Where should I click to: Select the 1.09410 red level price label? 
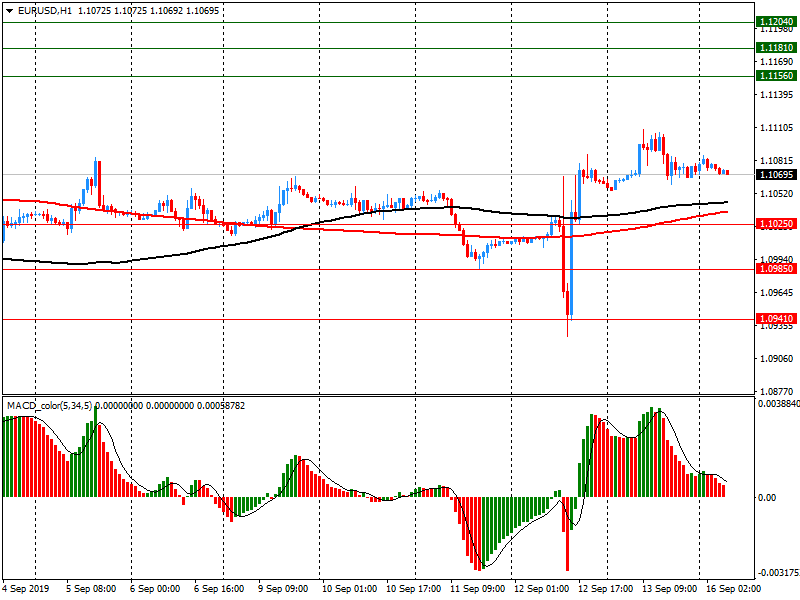(x=776, y=319)
